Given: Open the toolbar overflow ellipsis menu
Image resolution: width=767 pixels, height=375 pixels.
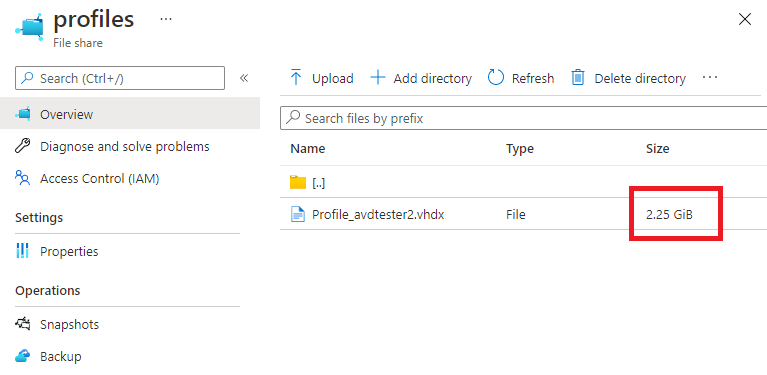Looking at the screenshot, I should point(709,78).
